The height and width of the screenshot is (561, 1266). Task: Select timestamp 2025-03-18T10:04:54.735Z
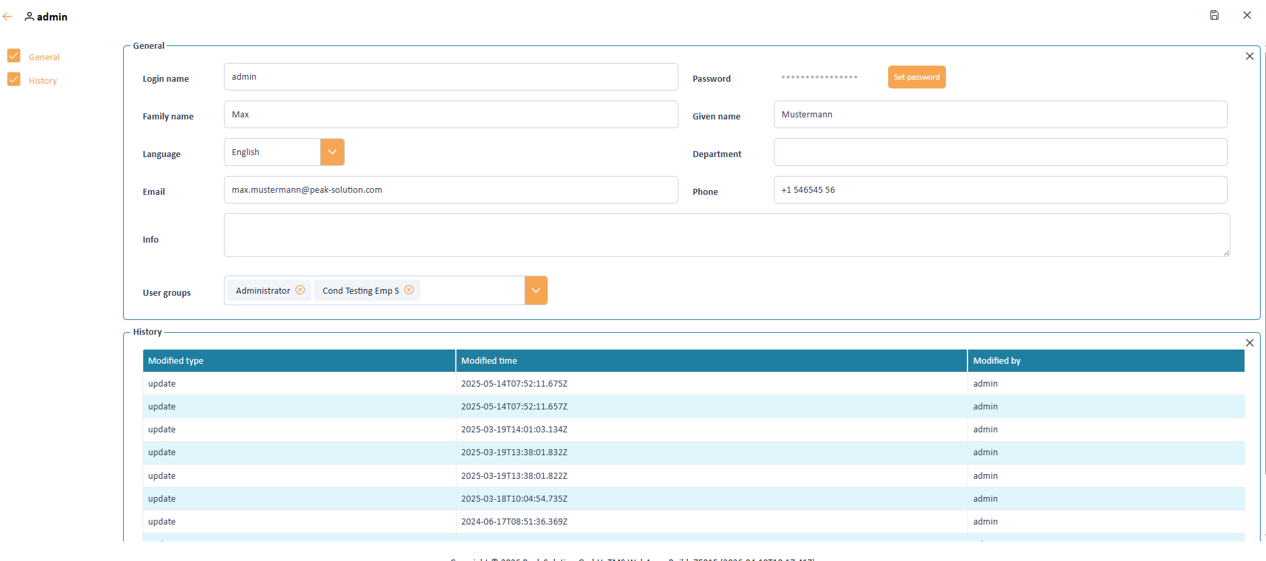pos(514,499)
